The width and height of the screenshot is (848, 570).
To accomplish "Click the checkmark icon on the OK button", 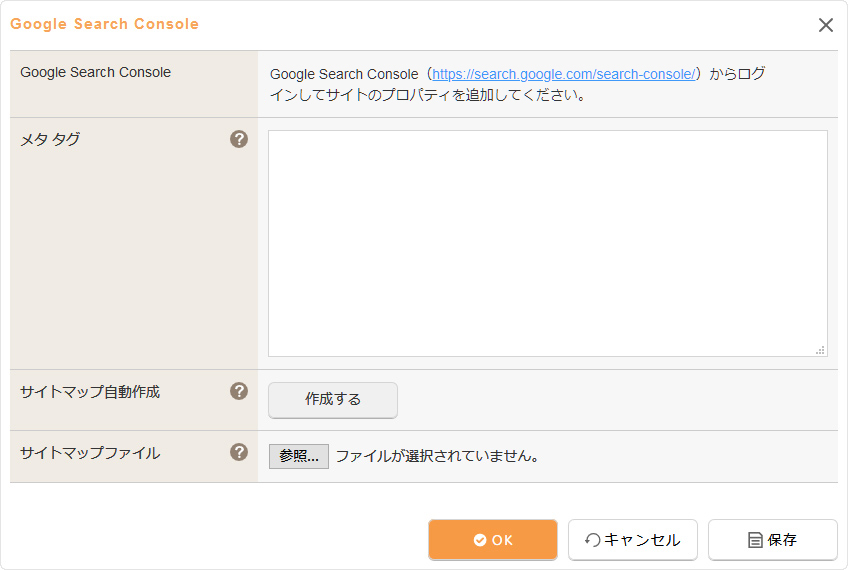I will pos(480,540).
